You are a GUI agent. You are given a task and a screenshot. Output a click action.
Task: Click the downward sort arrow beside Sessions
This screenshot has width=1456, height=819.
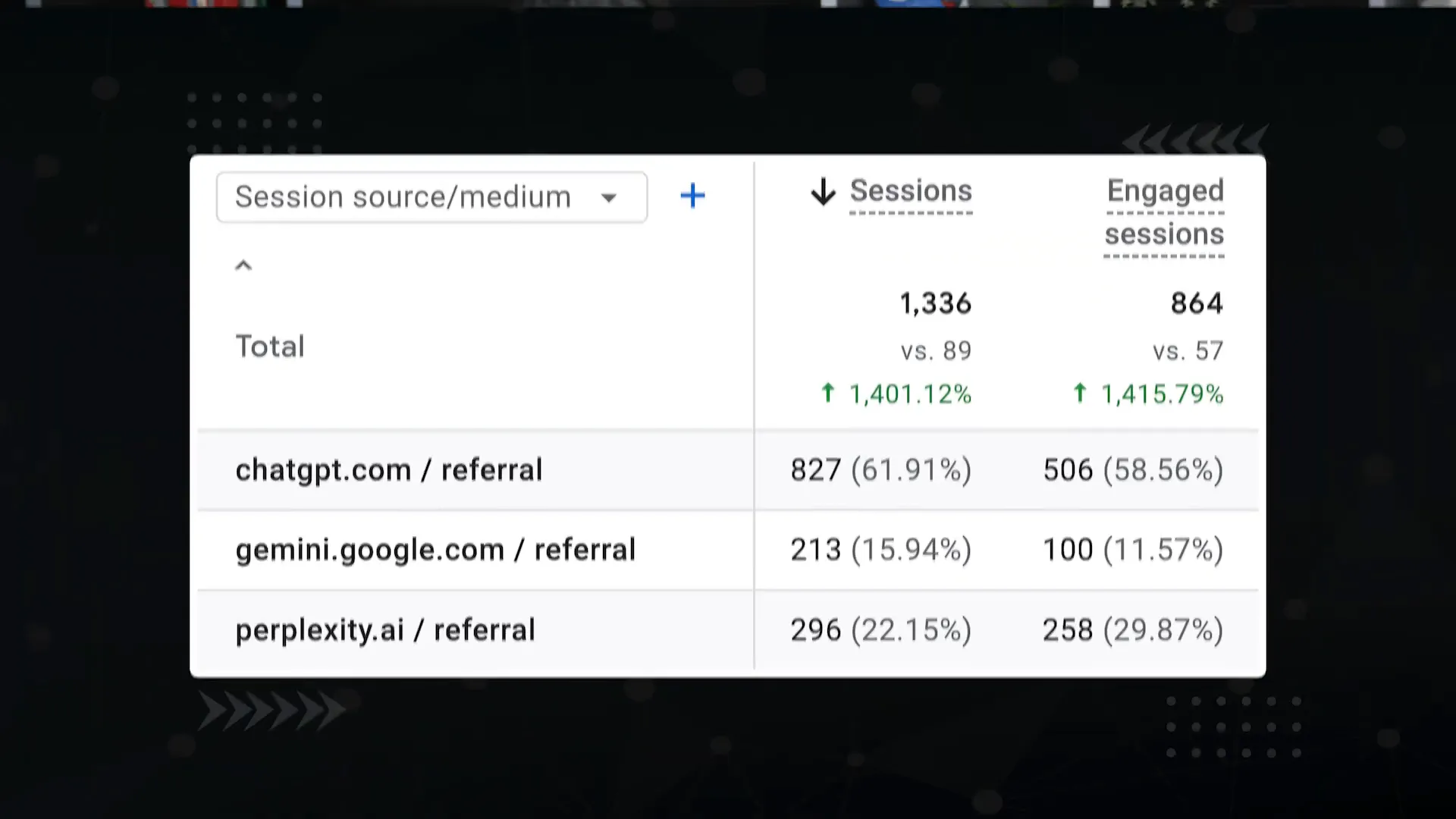click(x=823, y=192)
